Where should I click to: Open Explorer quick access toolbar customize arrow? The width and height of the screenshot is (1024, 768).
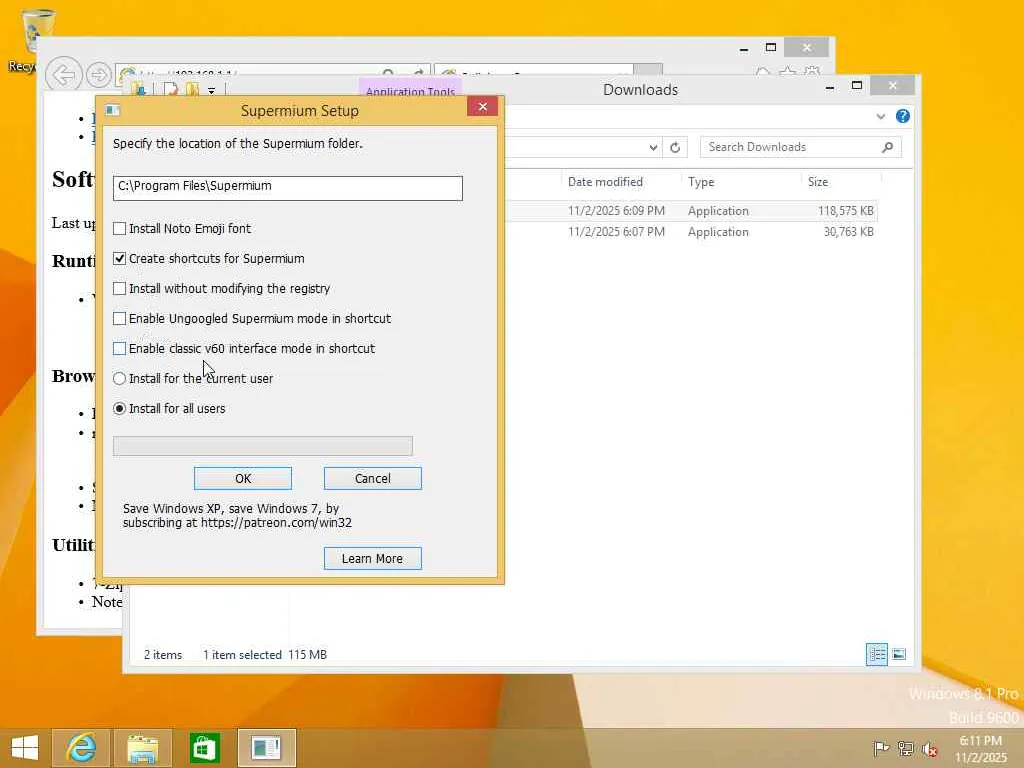click(212, 91)
